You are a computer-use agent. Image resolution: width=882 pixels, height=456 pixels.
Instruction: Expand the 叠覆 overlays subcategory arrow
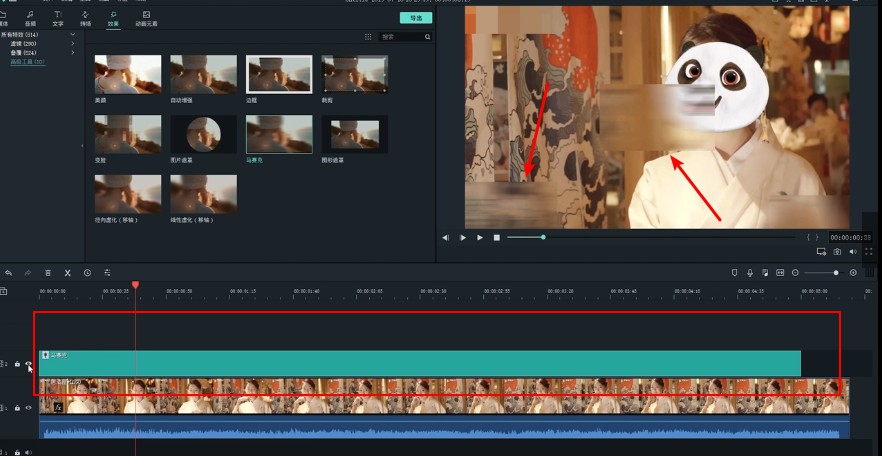pyautogui.click(x=73, y=52)
